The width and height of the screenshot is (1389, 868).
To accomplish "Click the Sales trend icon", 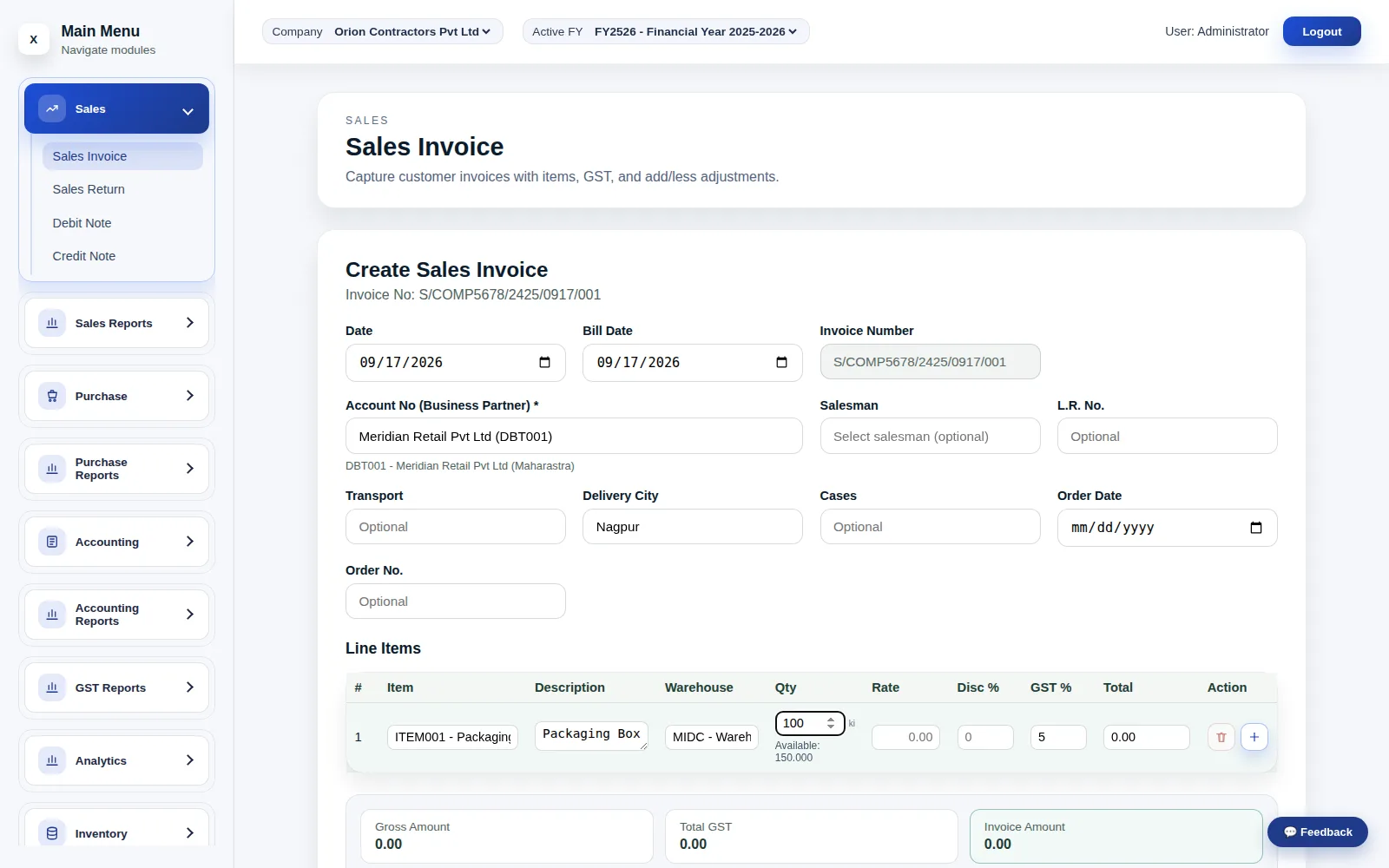I will pos(52,108).
